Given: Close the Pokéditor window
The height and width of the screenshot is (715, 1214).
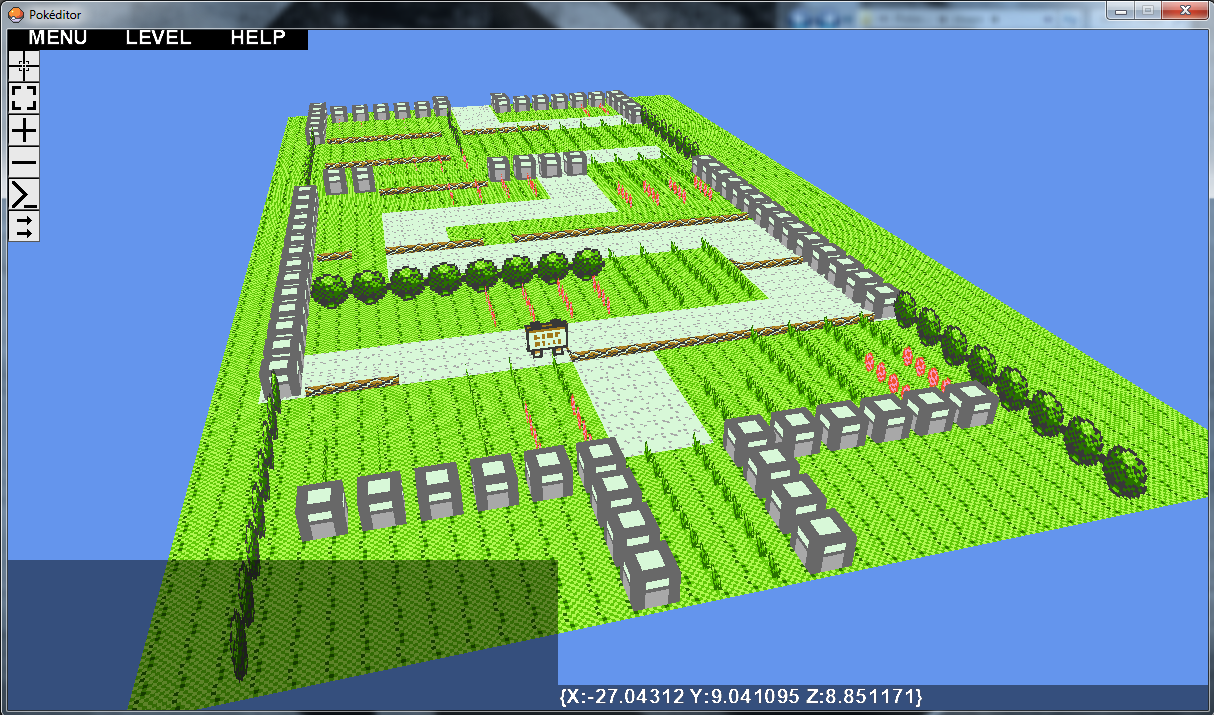Looking at the screenshot, I should [1184, 10].
